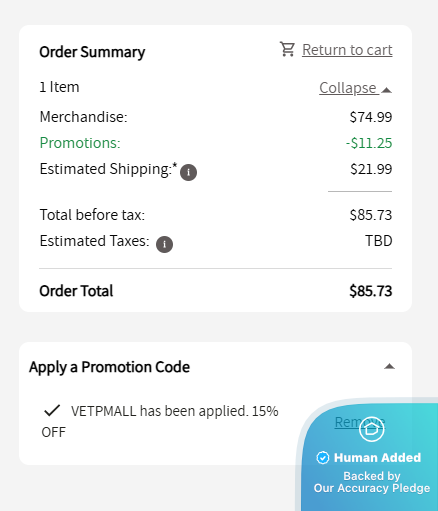Click the 1 Item label
Viewport: 438px width, 511px height.
[x=59, y=87]
